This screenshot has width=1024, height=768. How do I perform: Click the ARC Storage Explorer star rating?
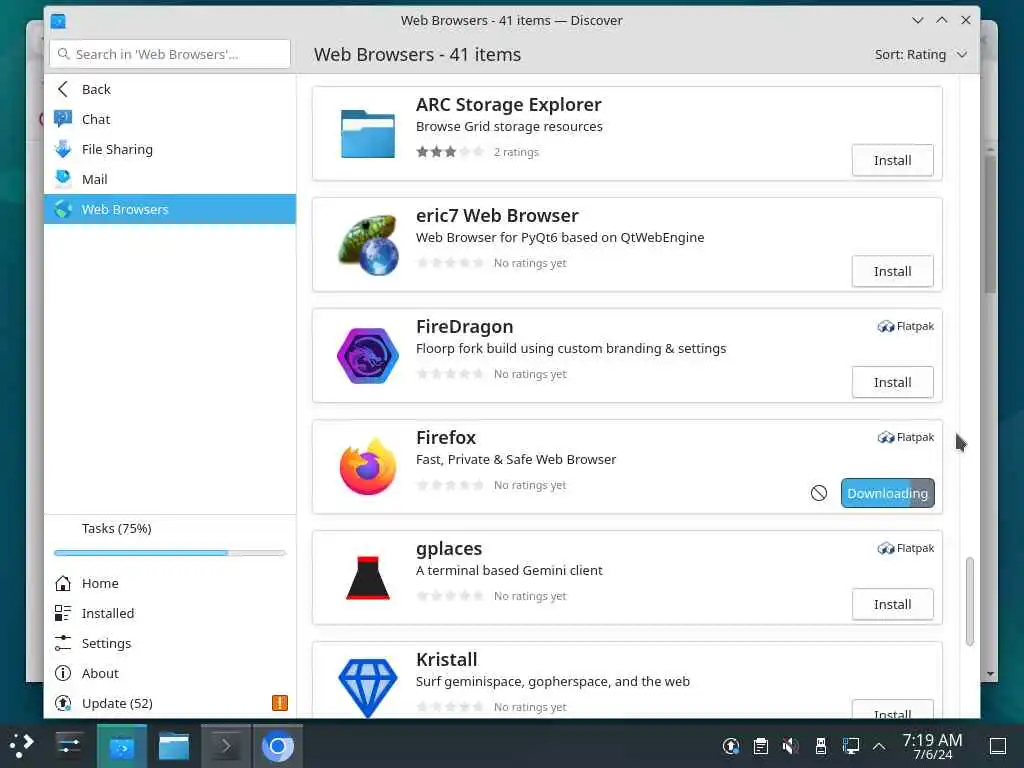pos(450,152)
